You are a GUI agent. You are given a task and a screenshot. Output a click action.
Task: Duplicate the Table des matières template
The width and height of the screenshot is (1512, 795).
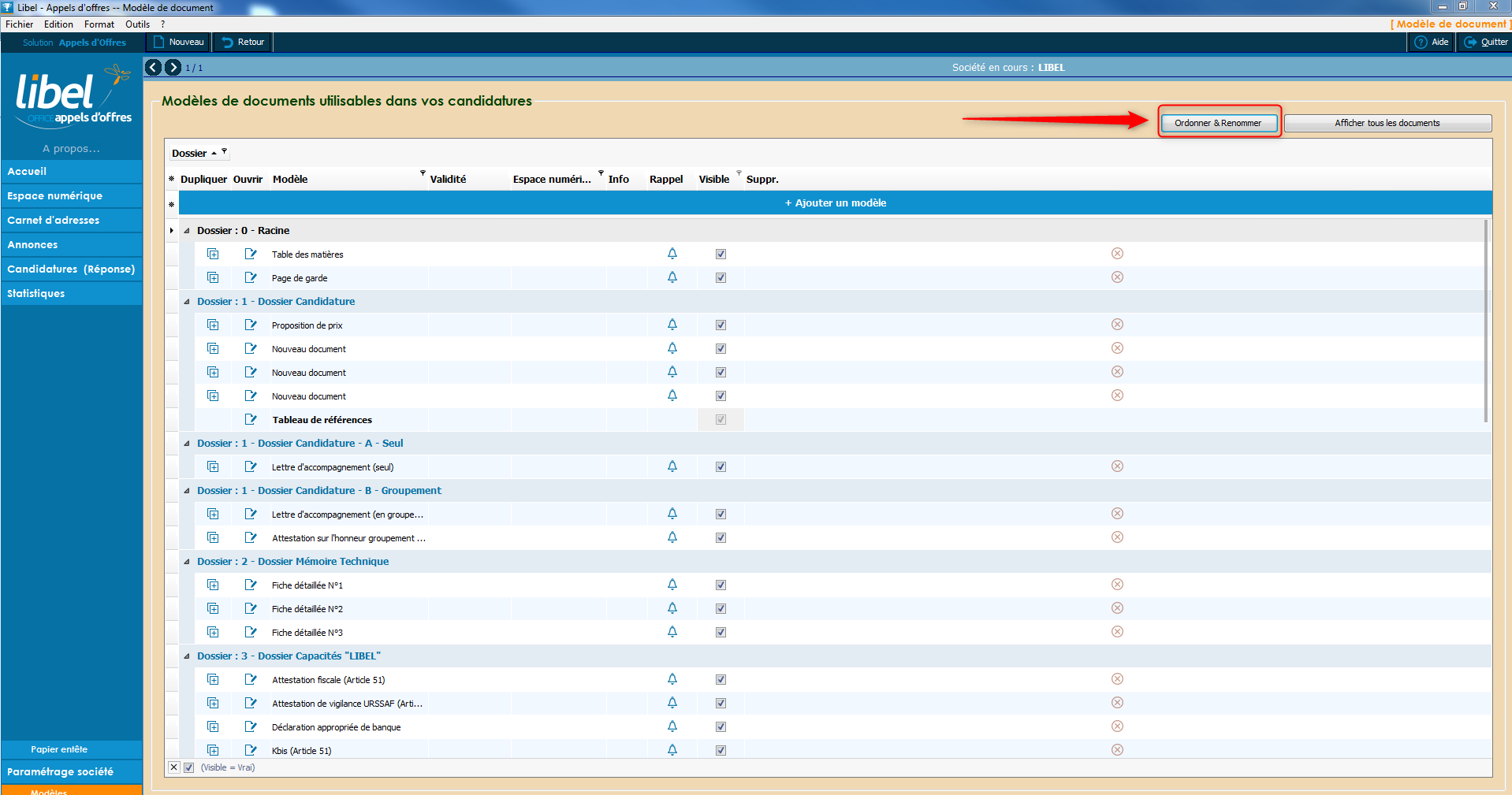click(213, 254)
